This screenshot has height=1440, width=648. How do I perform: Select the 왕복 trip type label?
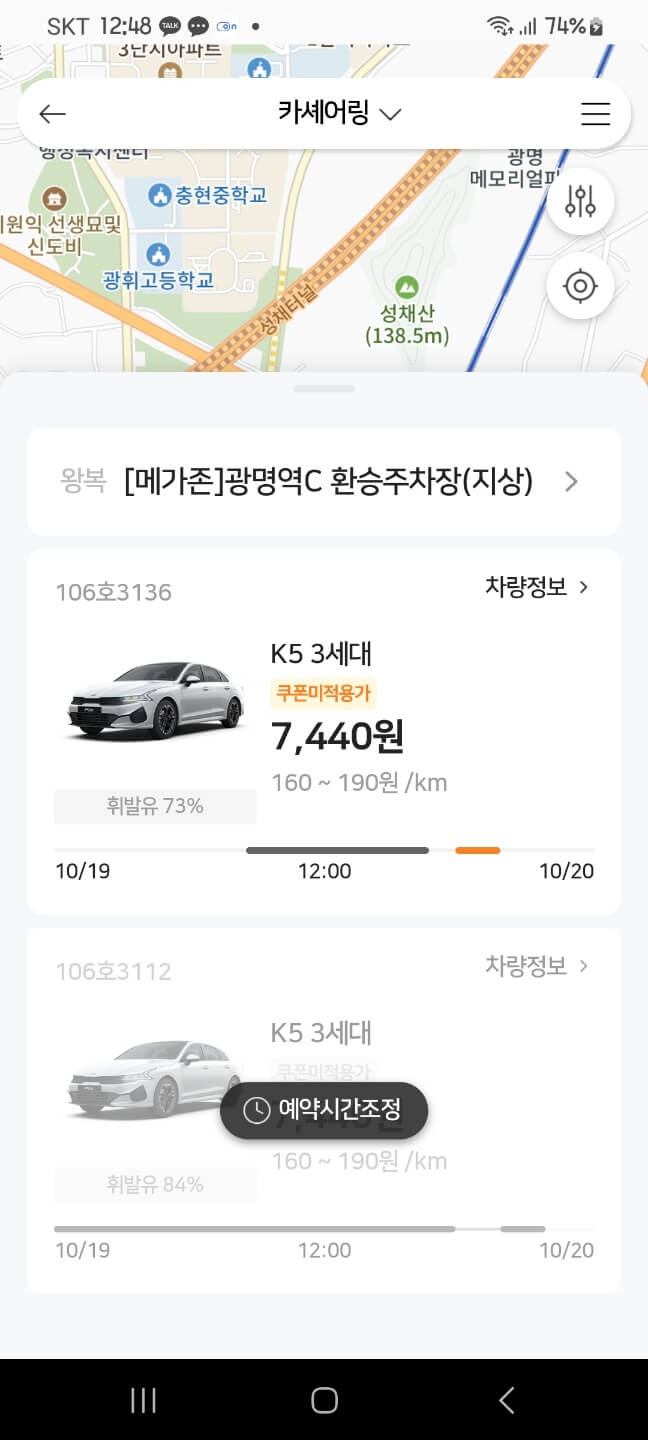point(83,481)
